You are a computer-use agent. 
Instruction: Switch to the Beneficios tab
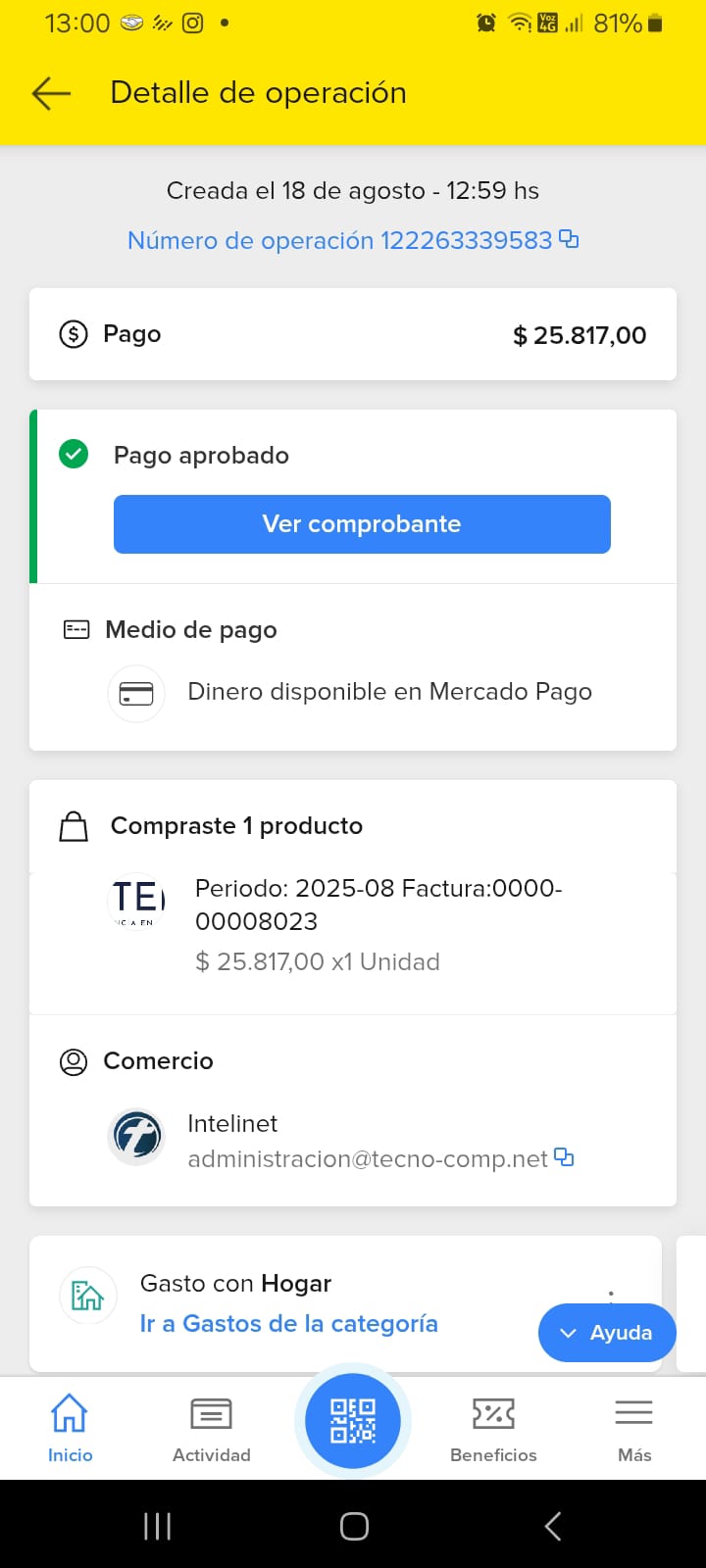pos(493,1429)
